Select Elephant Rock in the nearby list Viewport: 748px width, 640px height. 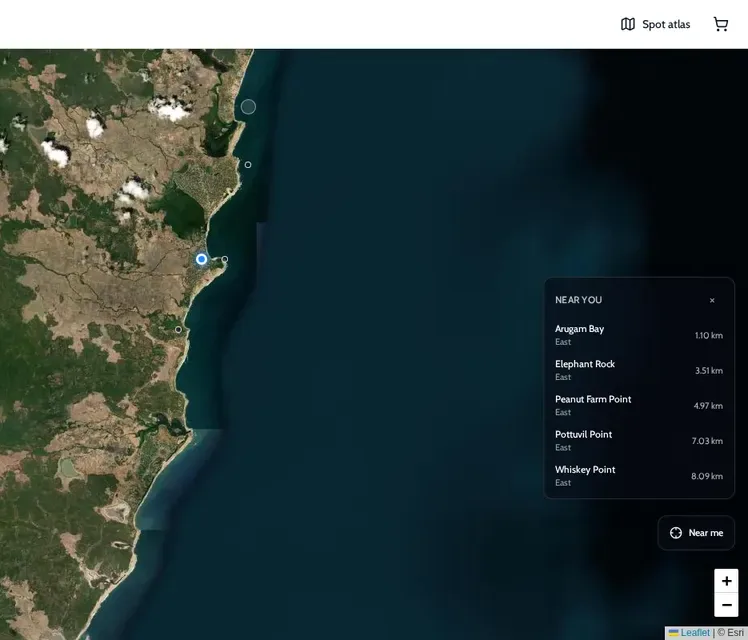(639, 371)
